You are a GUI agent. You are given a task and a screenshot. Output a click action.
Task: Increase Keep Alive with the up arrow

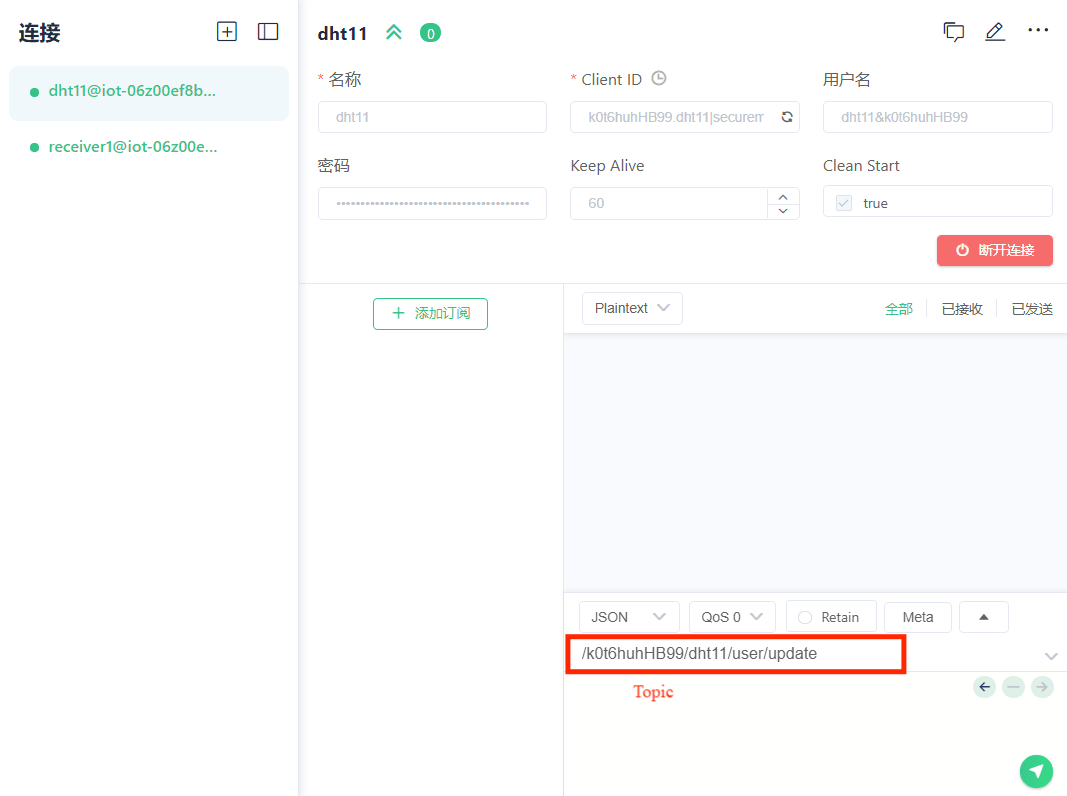[x=783, y=197]
